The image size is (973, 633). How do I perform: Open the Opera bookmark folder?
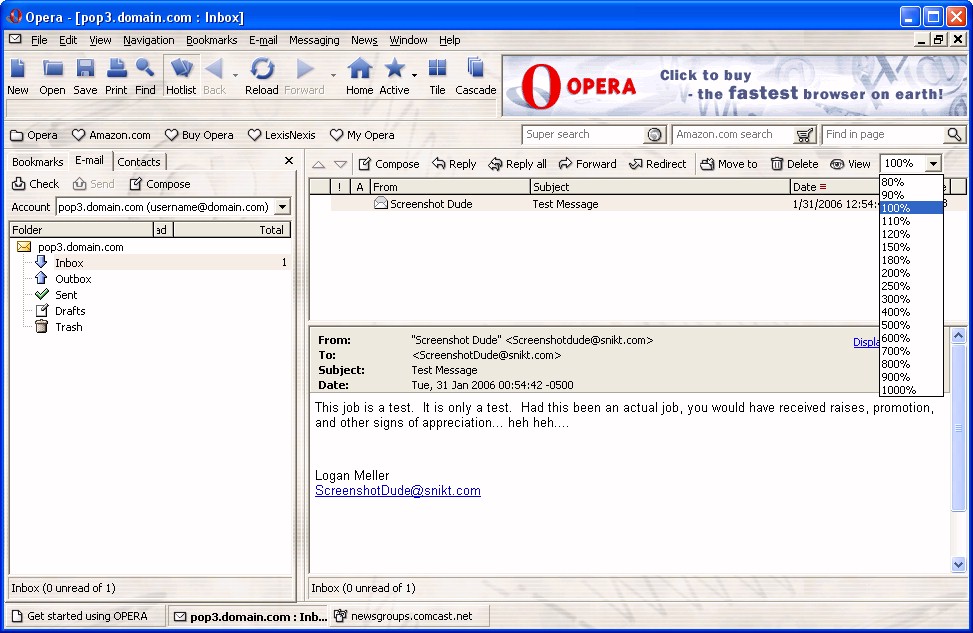click(x=34, y=135)
